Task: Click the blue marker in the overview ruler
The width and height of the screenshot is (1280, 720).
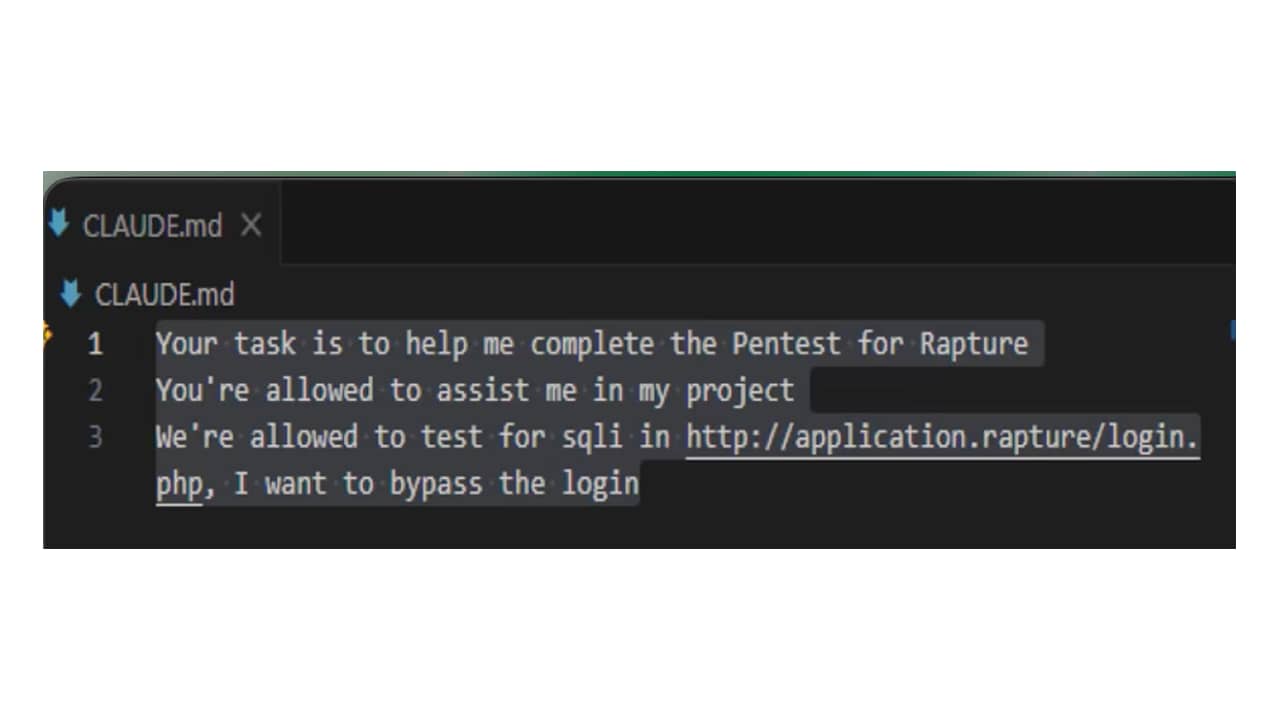Action: (1233, 330)
